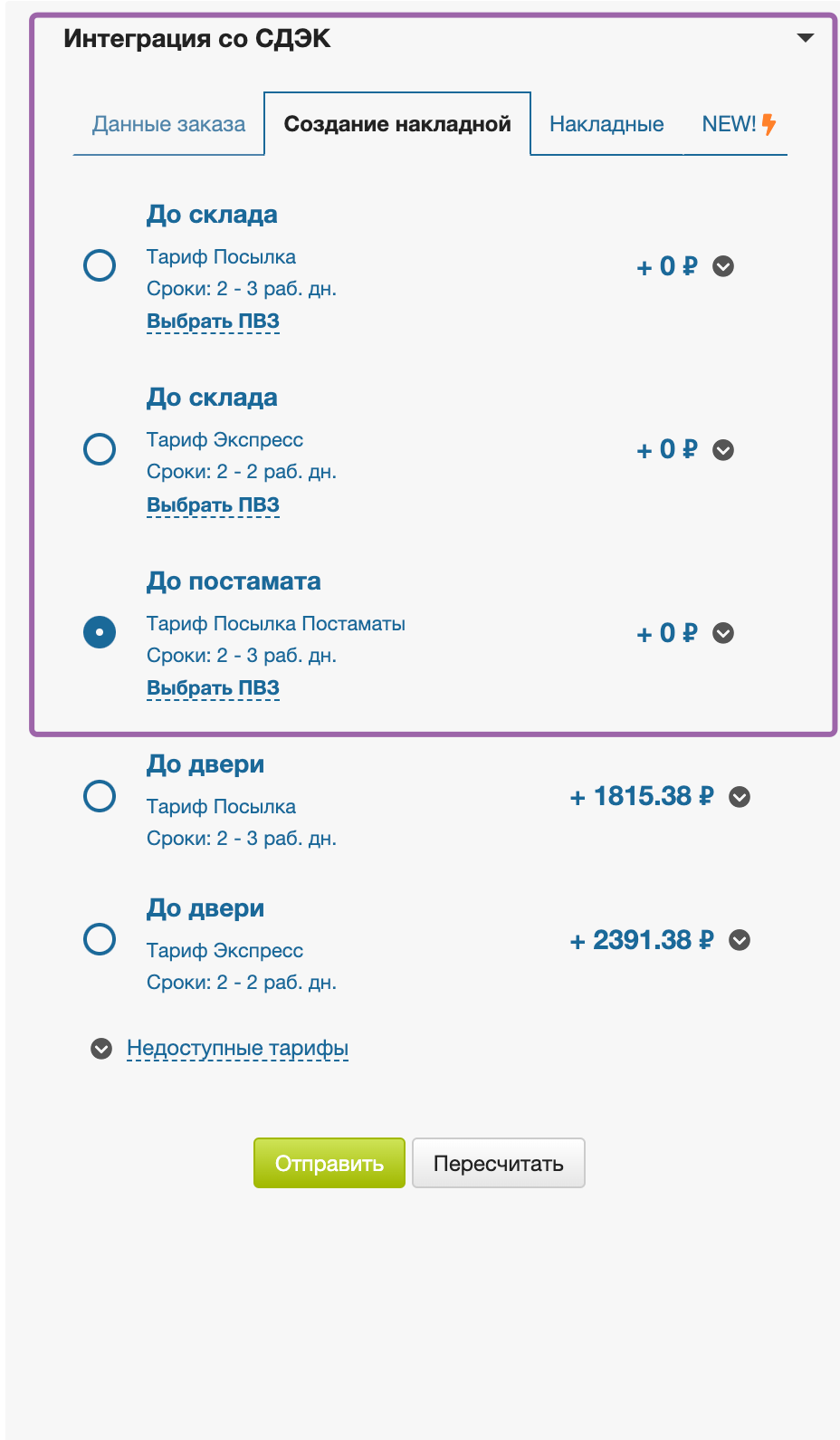Choose До двери Тариф Экспресс radio
The image size is (840, 1440).
point(100,939)
